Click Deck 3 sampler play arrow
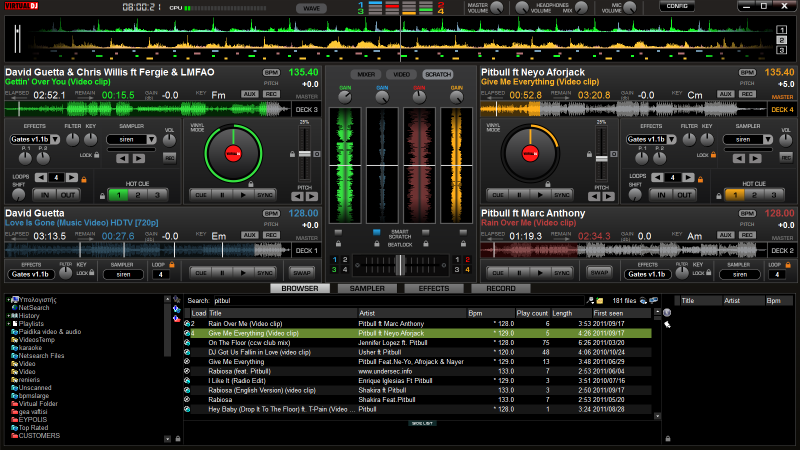This screenshot has height=450, width=800. point(139,159)
